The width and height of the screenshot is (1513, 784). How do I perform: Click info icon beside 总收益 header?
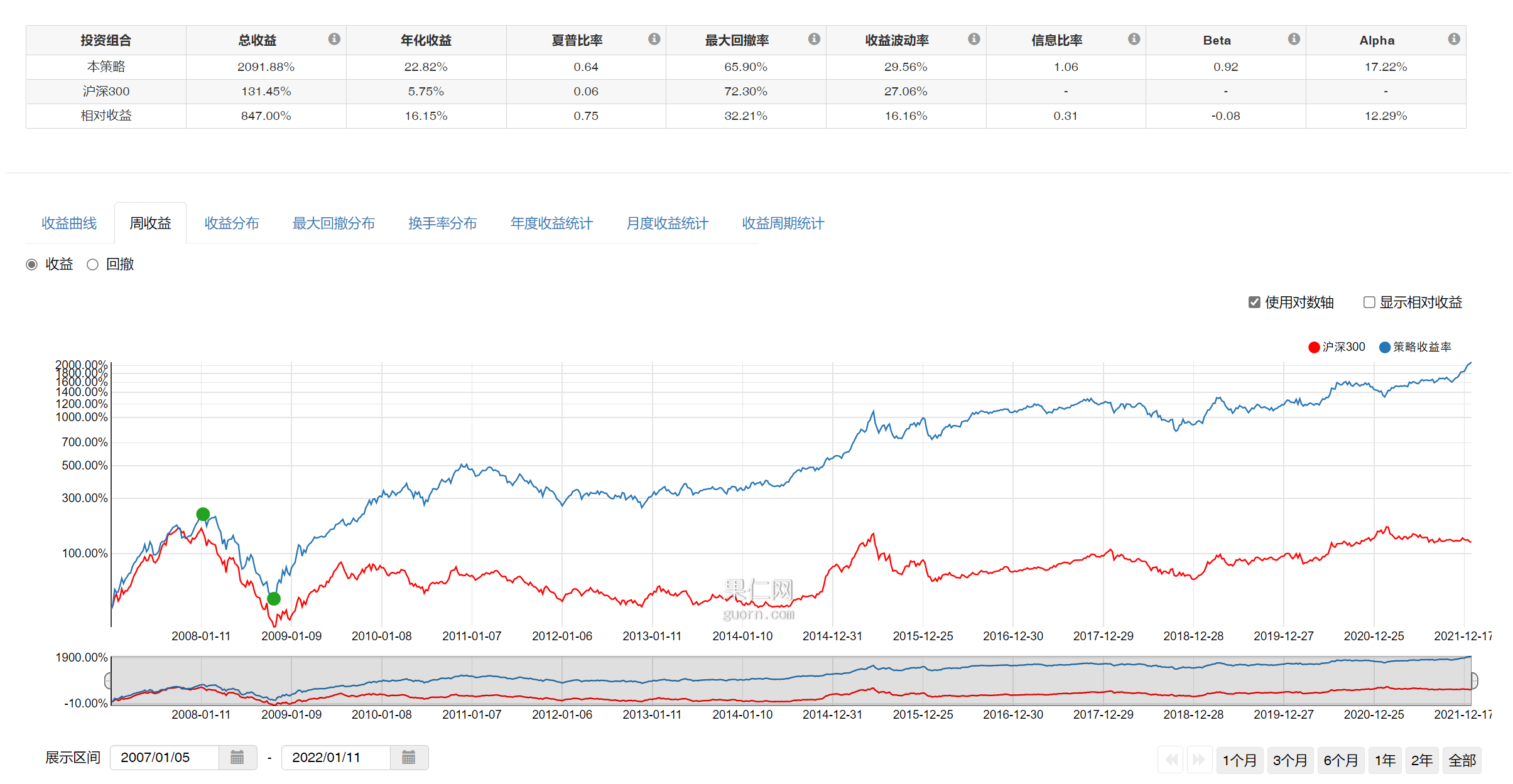coord(334,39)
